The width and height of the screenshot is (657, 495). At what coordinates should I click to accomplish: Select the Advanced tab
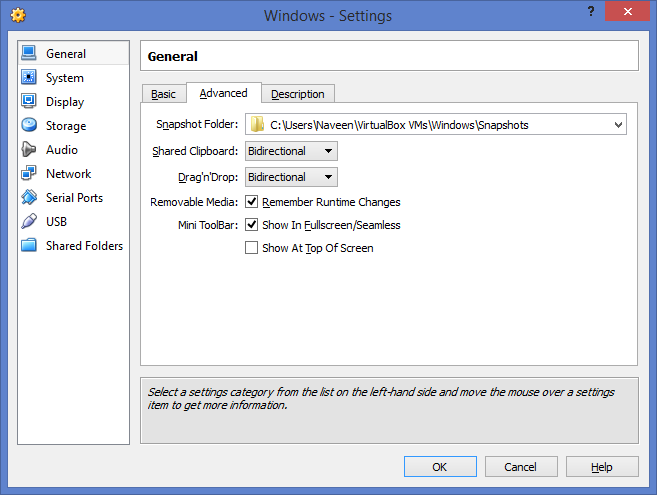223,93
